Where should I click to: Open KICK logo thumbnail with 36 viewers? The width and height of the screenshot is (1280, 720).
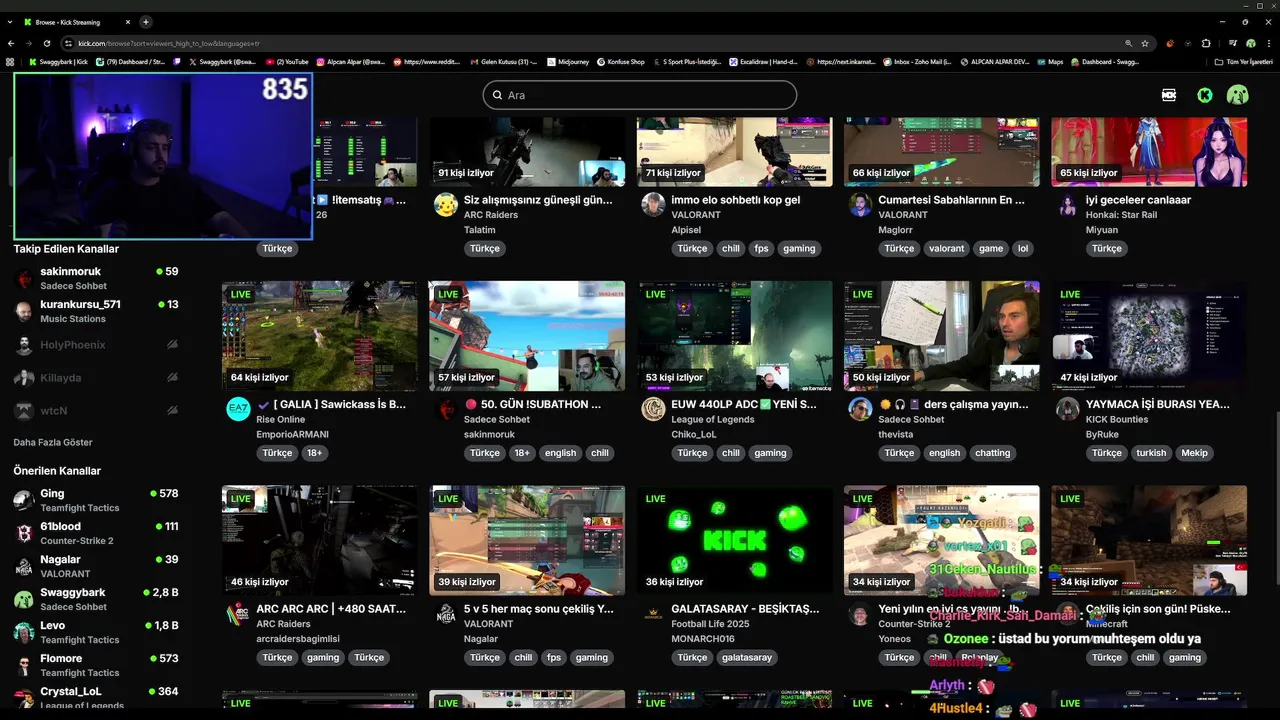[735, 540]
